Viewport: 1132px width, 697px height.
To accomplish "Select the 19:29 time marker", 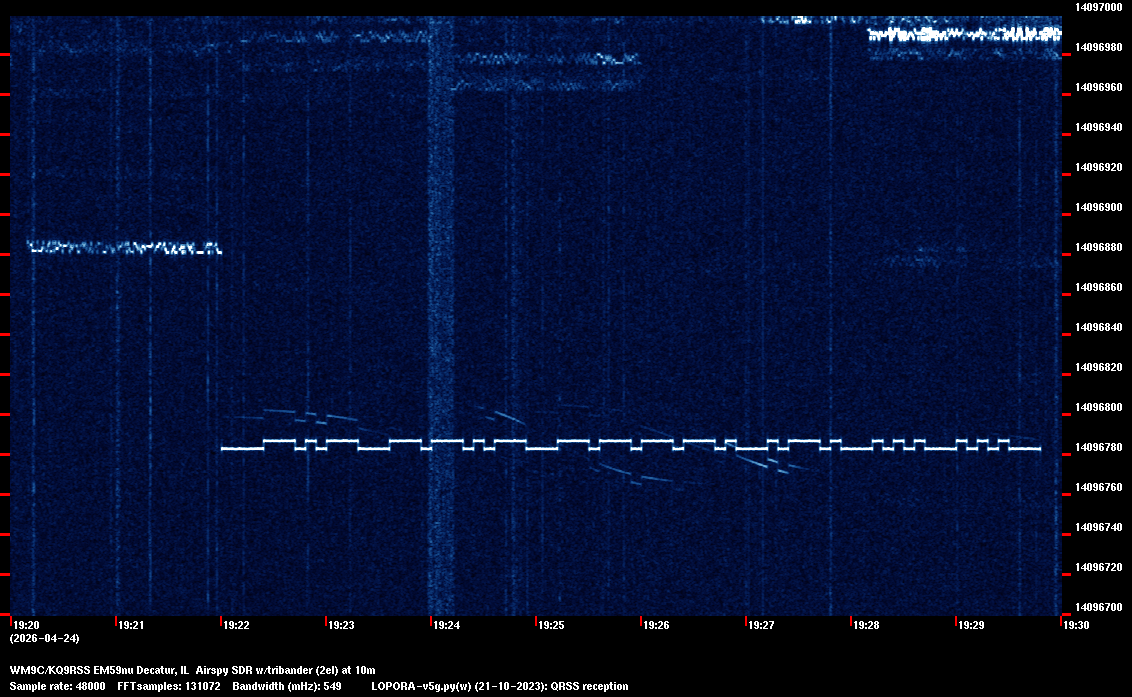I will tap(971, 625).
